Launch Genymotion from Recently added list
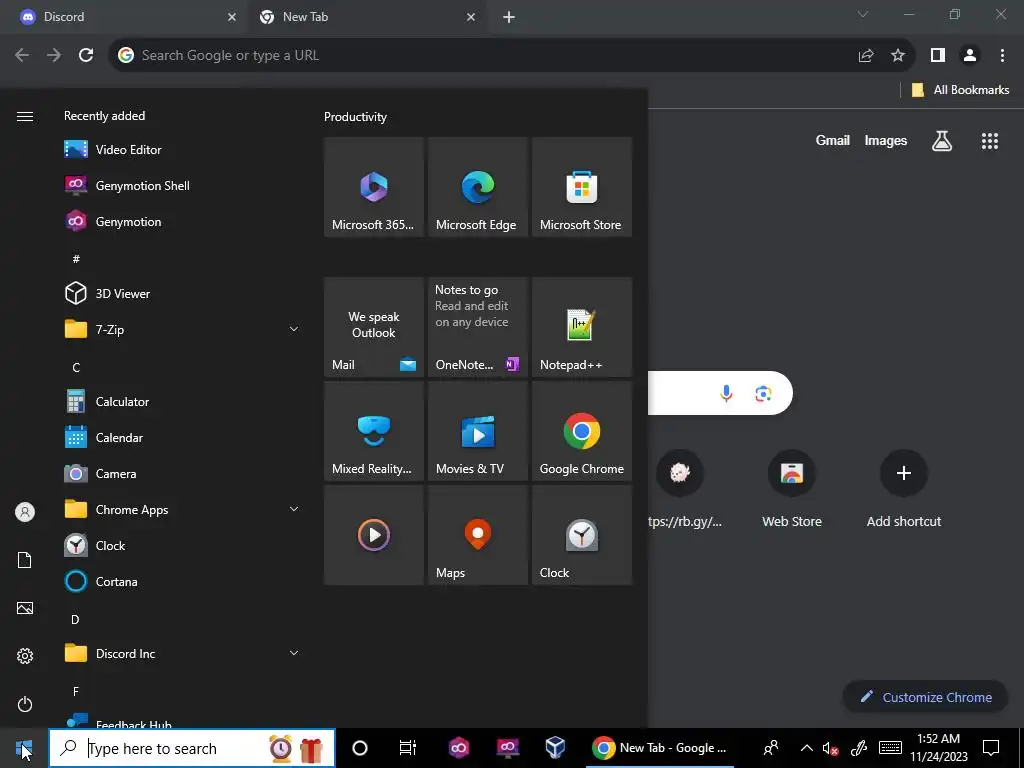This screenshot has height=768, width=1024. tap(183, 221)
